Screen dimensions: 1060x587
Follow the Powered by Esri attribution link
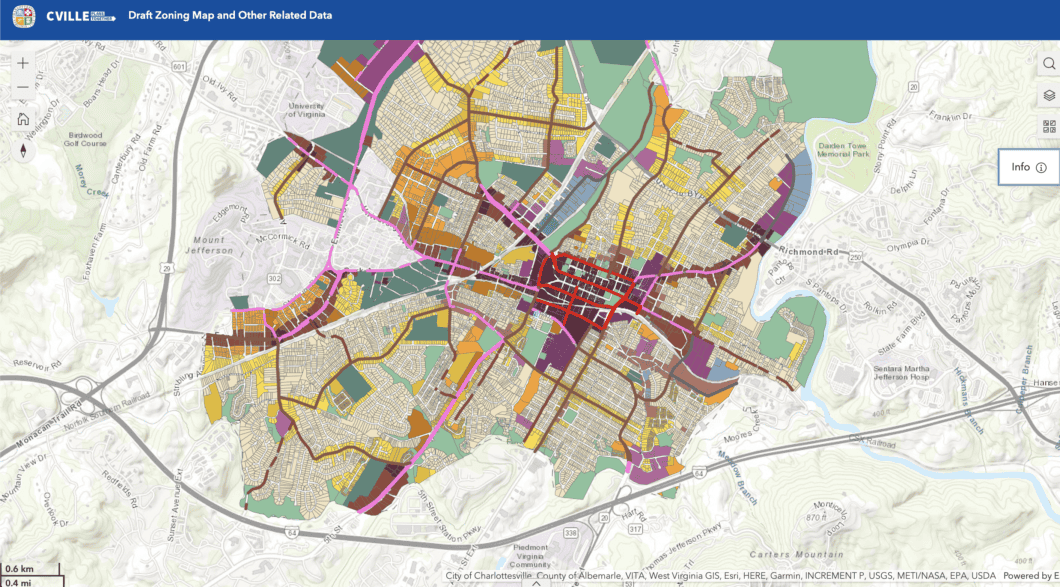point(1030,575)
